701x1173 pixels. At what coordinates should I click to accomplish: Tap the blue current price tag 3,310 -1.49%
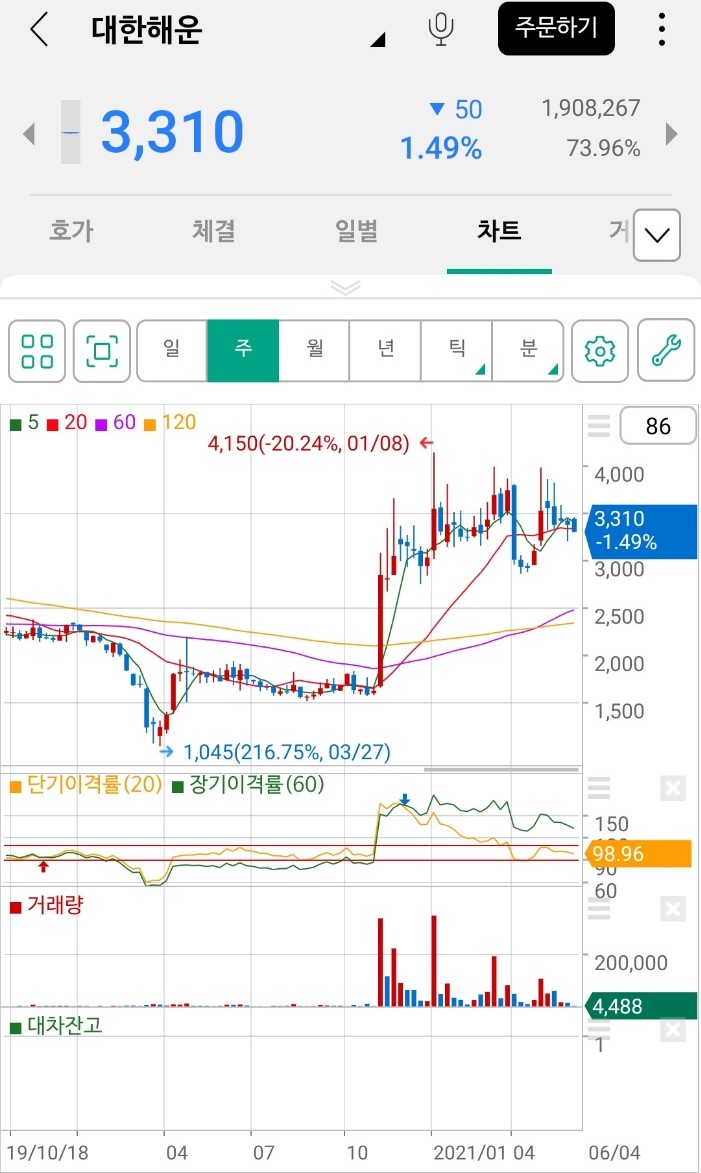pos(640,530)
